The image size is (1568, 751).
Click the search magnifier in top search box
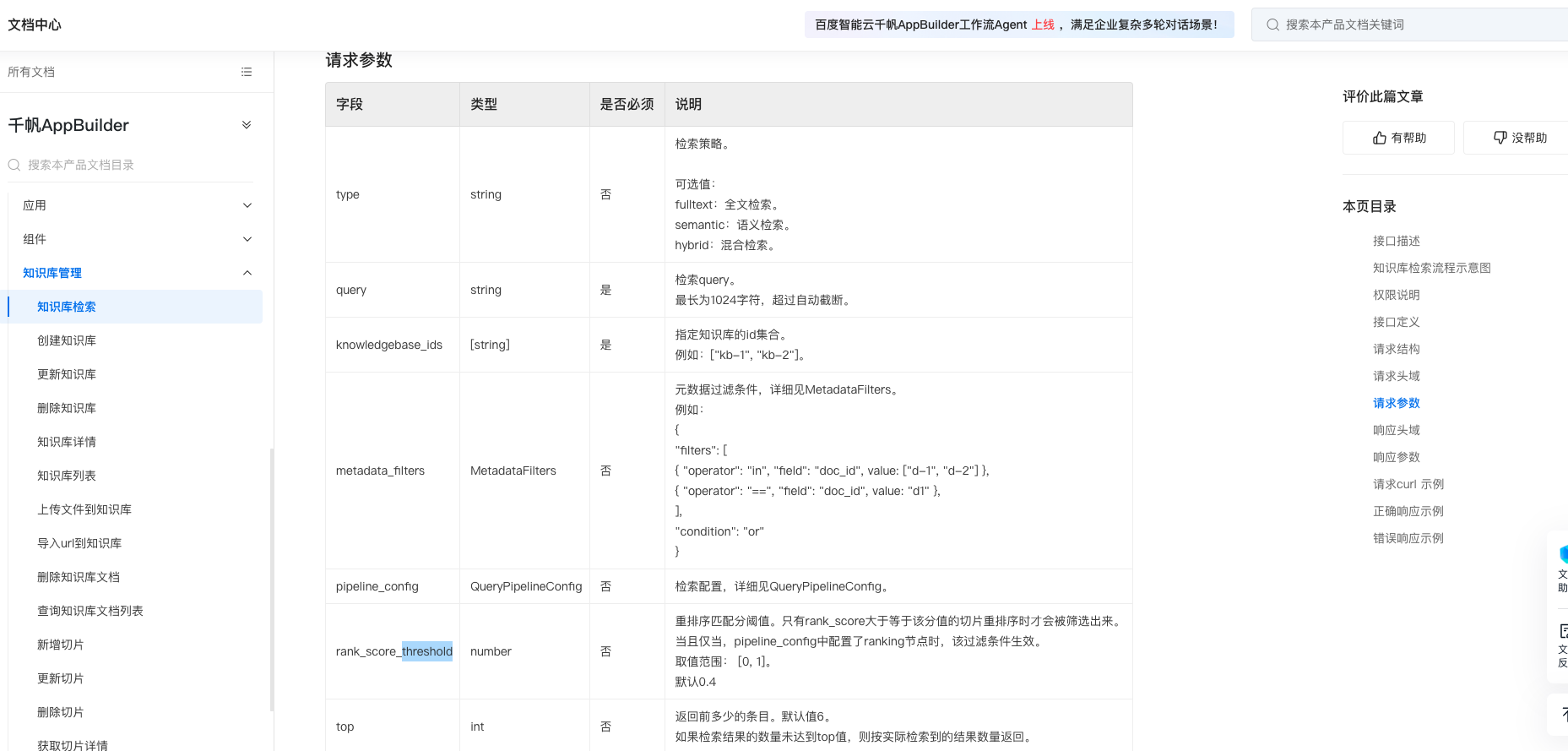[x=1272, y=24]
